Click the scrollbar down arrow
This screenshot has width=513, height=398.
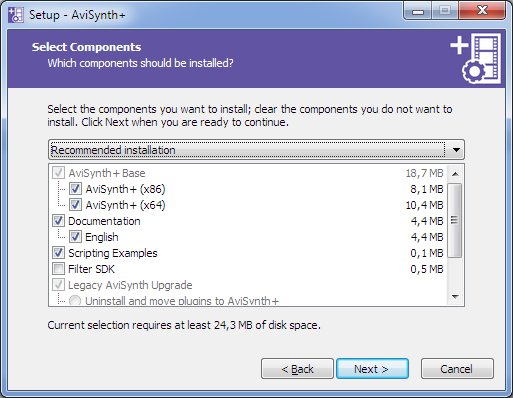click(x=455, y=296)
